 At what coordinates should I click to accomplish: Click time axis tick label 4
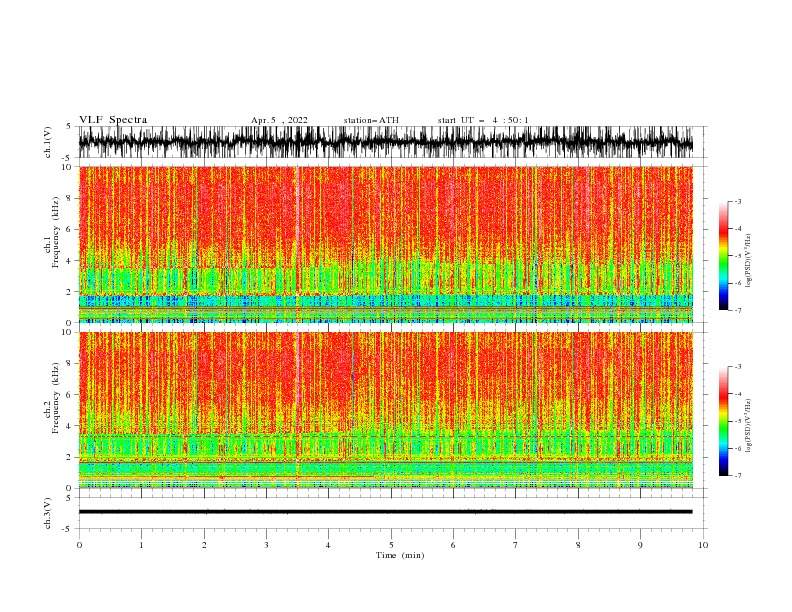329,545
